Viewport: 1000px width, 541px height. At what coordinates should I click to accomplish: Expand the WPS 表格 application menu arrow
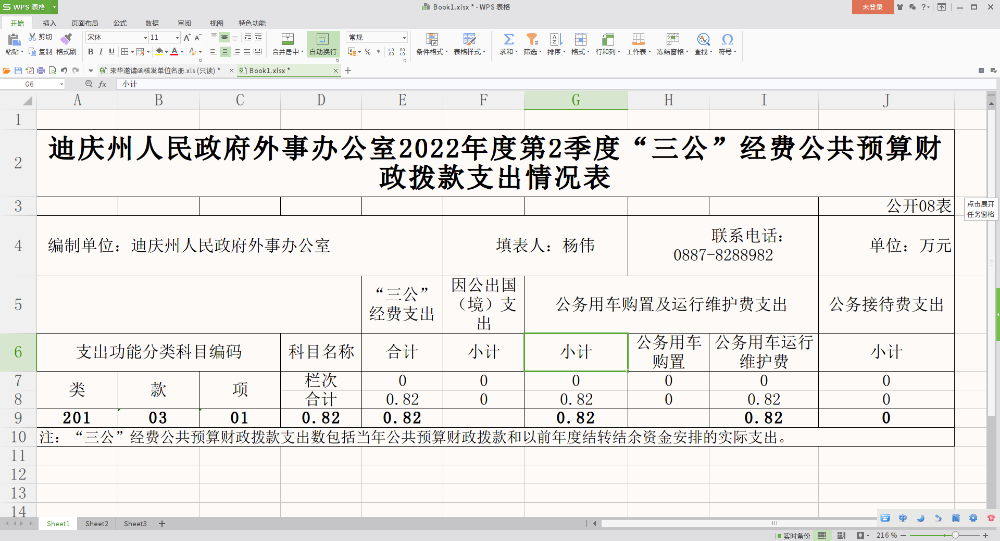point(54,7)
